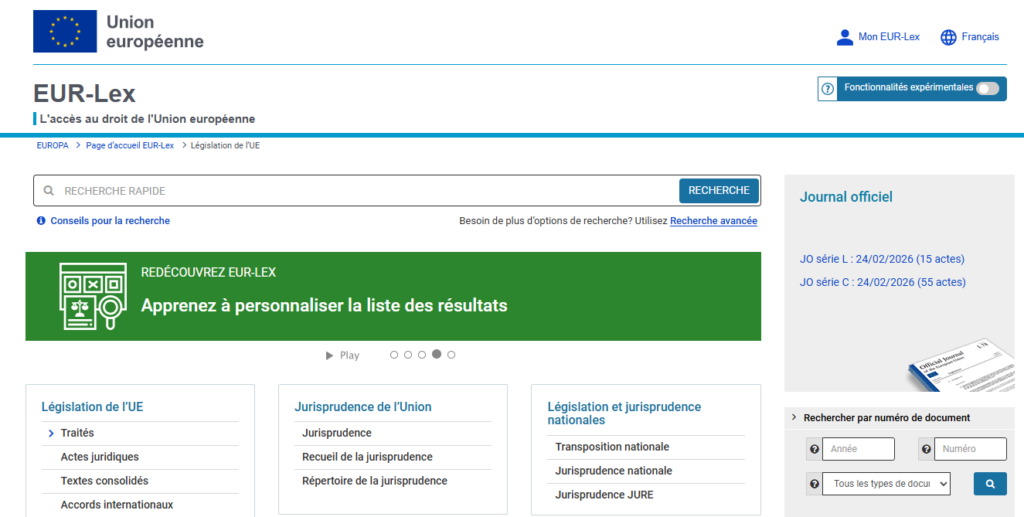The width and height of the screenshot is (1024, 517).
Task: Expand the Traités item chevron
Action: [51, 434]
